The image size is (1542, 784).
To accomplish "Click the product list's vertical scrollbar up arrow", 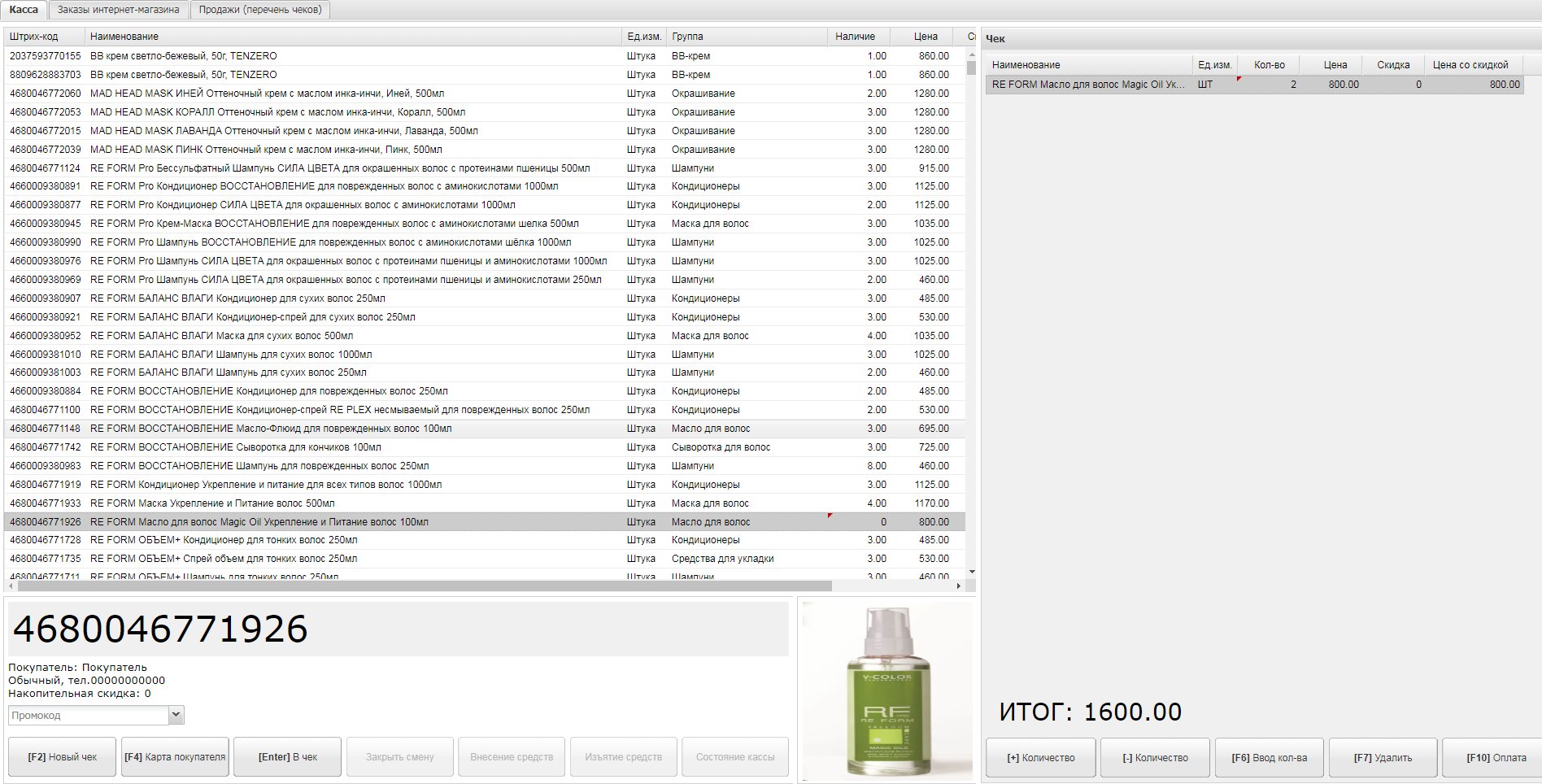I will coord(971,54).
